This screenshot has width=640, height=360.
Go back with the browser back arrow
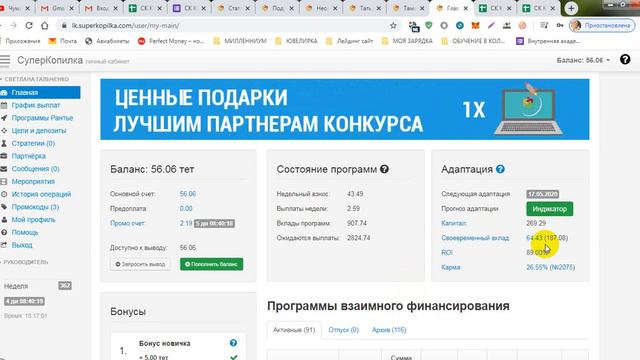[1, 25]
